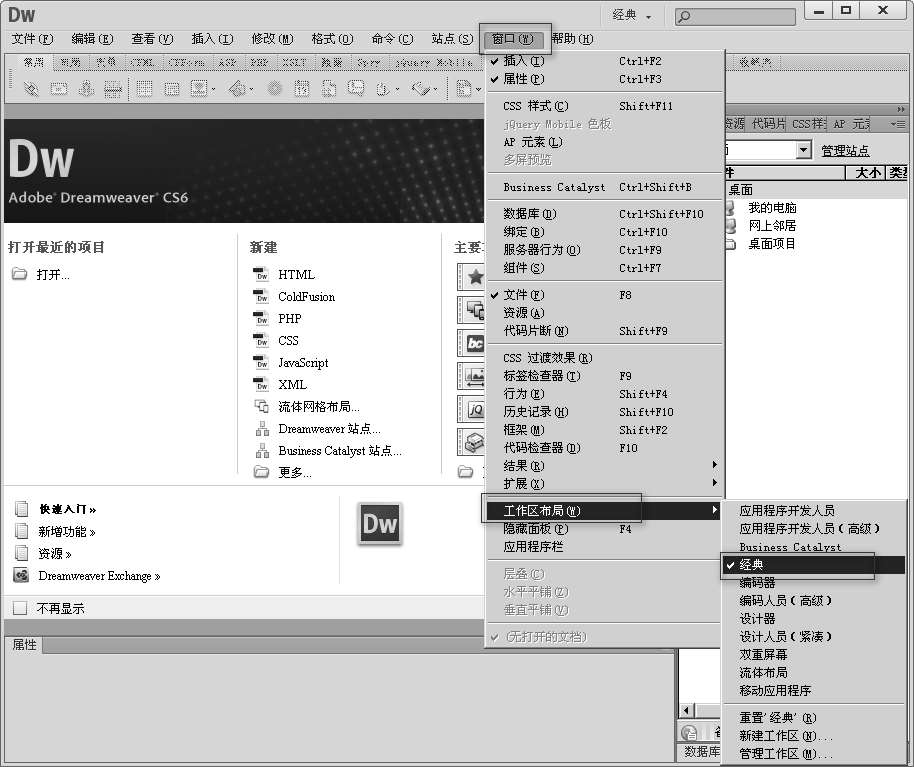The width and height of the screenshot is (914, 767).
Task: Choose CSS 样式(C) from the Window menu
Action: tap(604, 106)
